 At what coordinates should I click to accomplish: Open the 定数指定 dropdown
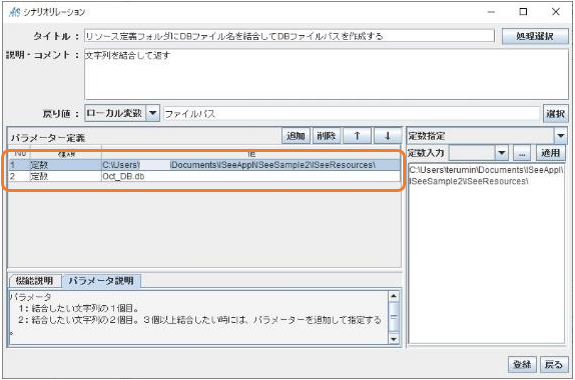tap(487, 136)
